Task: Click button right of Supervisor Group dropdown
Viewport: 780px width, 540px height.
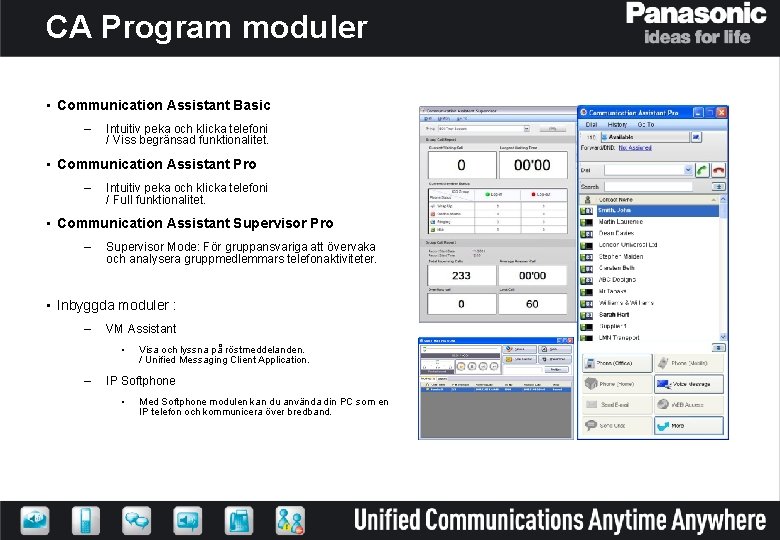Action: coord(552,129)
